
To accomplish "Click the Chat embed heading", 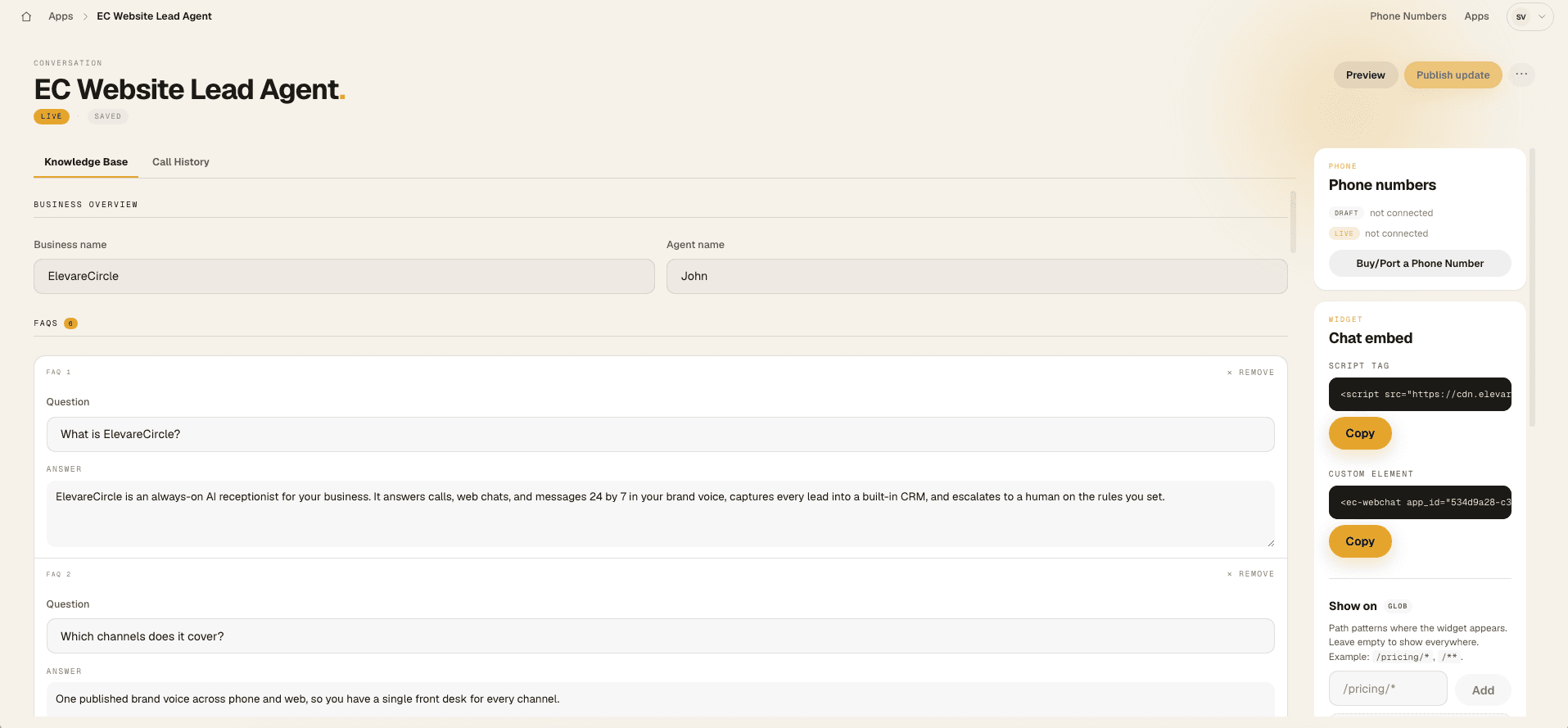I will [x=1370, y=338].
